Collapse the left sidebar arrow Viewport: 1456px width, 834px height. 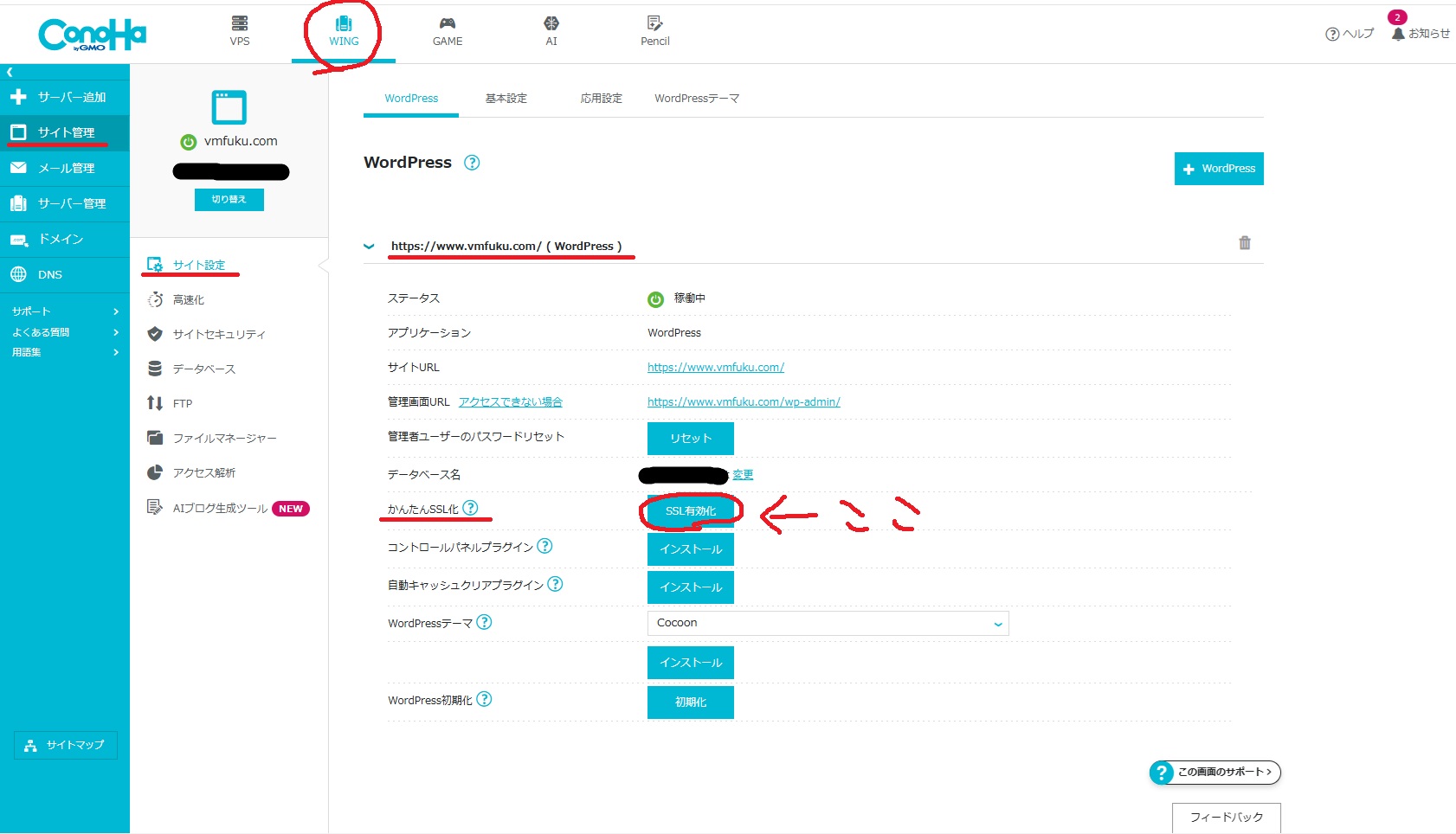pyautogui.click(x=10, y=73)
